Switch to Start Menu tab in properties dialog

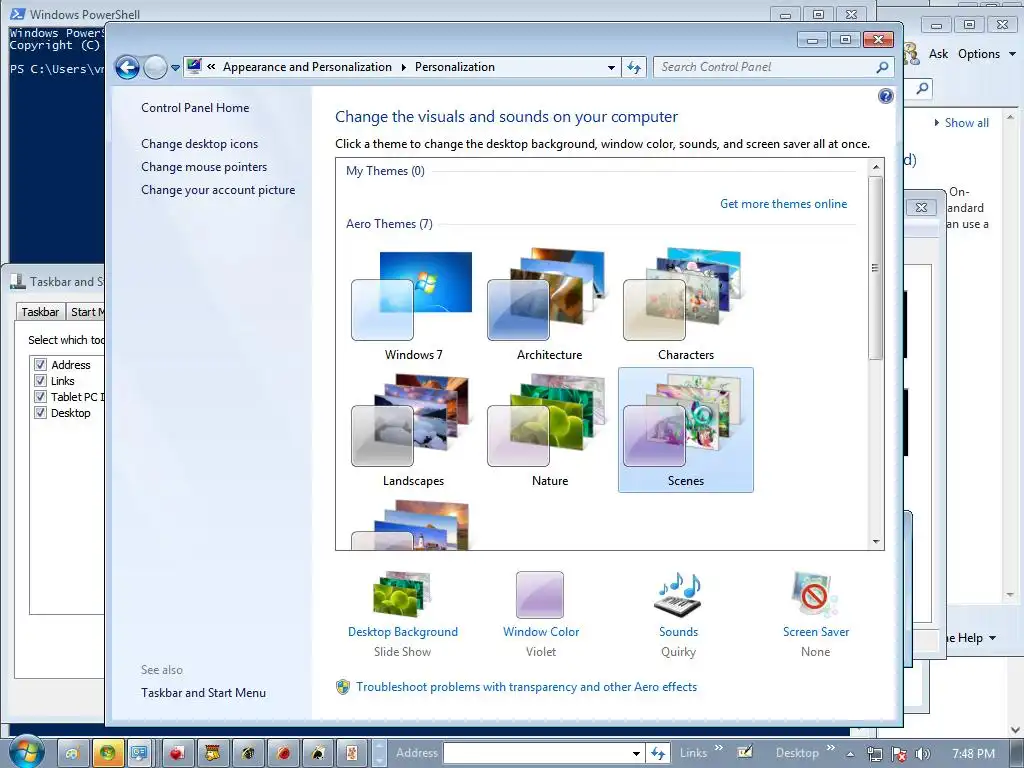(x=86, y=312)
